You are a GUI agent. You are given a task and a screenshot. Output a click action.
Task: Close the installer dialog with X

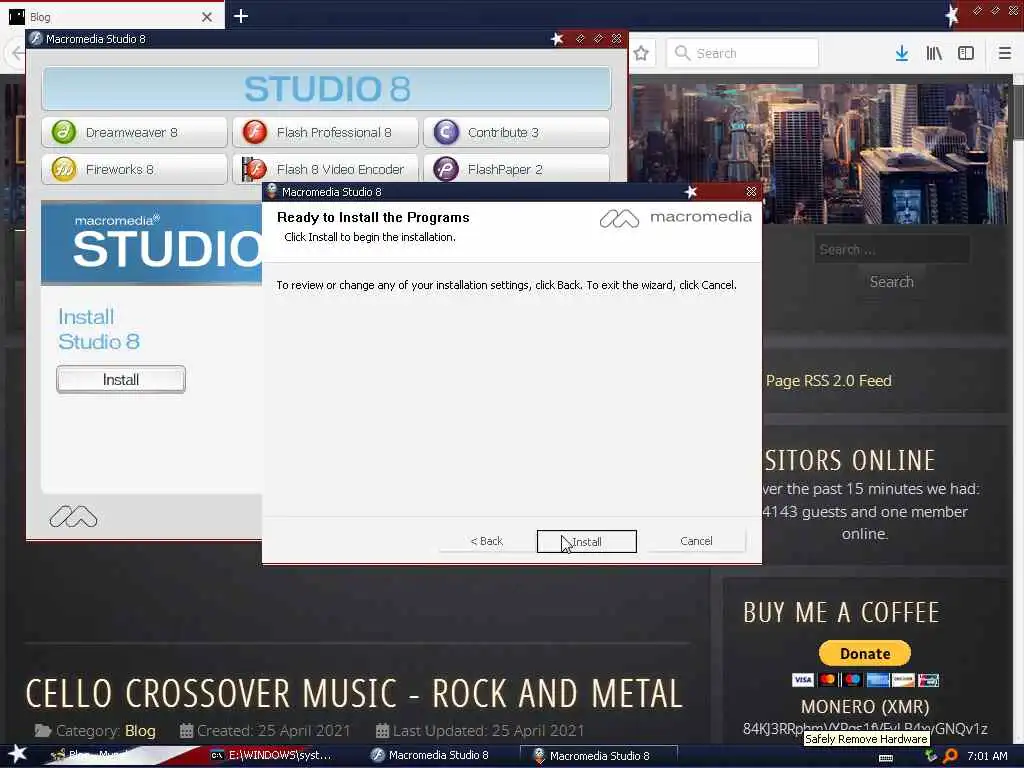coord(751,191)
